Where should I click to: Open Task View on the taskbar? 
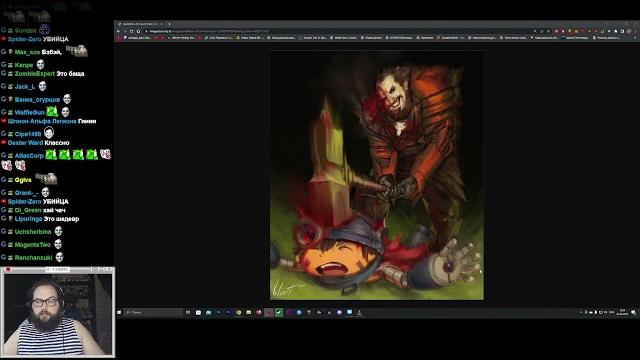coord(188,312)
